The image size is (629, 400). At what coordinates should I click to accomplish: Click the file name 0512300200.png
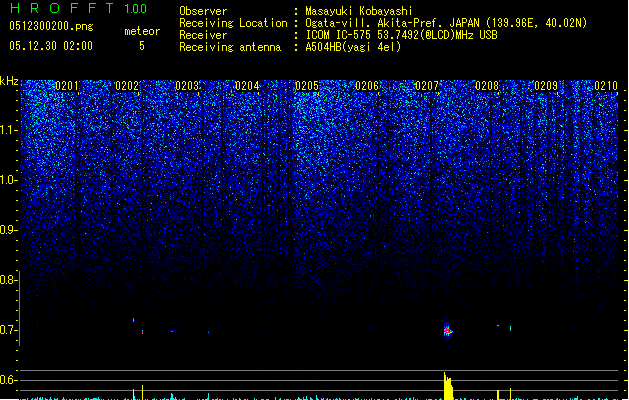[x=51, y=26]
